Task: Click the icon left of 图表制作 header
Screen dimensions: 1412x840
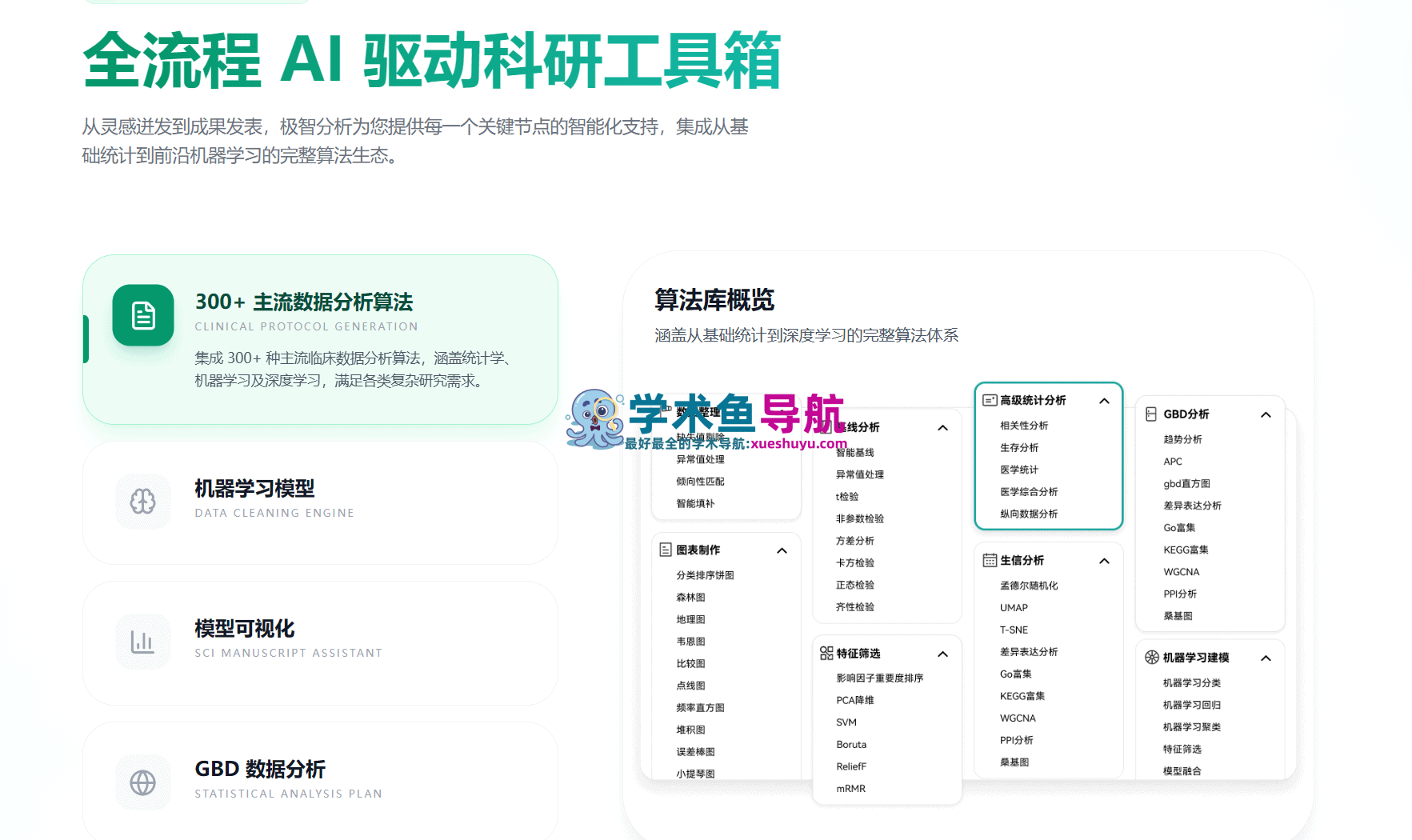Action: (666, 550)
